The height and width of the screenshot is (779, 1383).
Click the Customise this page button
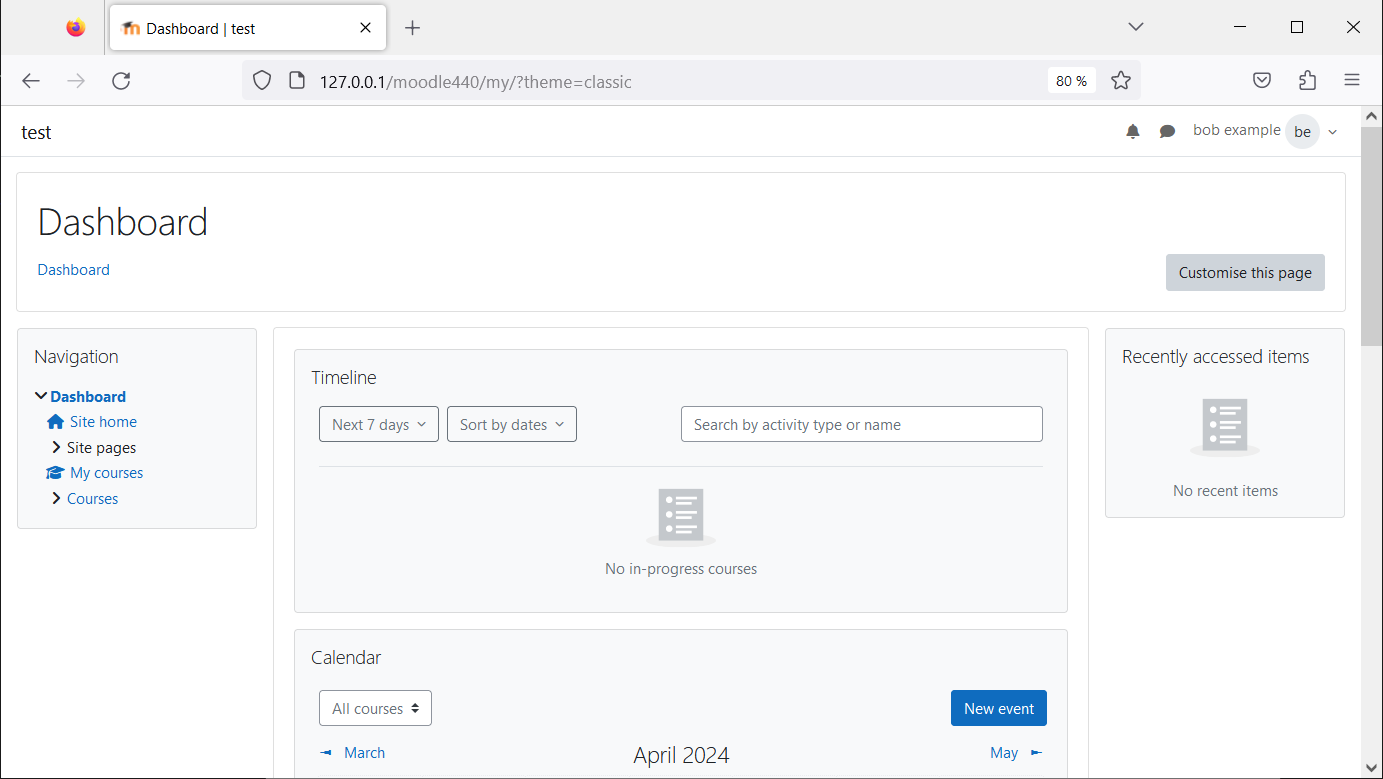[1245, 272]
